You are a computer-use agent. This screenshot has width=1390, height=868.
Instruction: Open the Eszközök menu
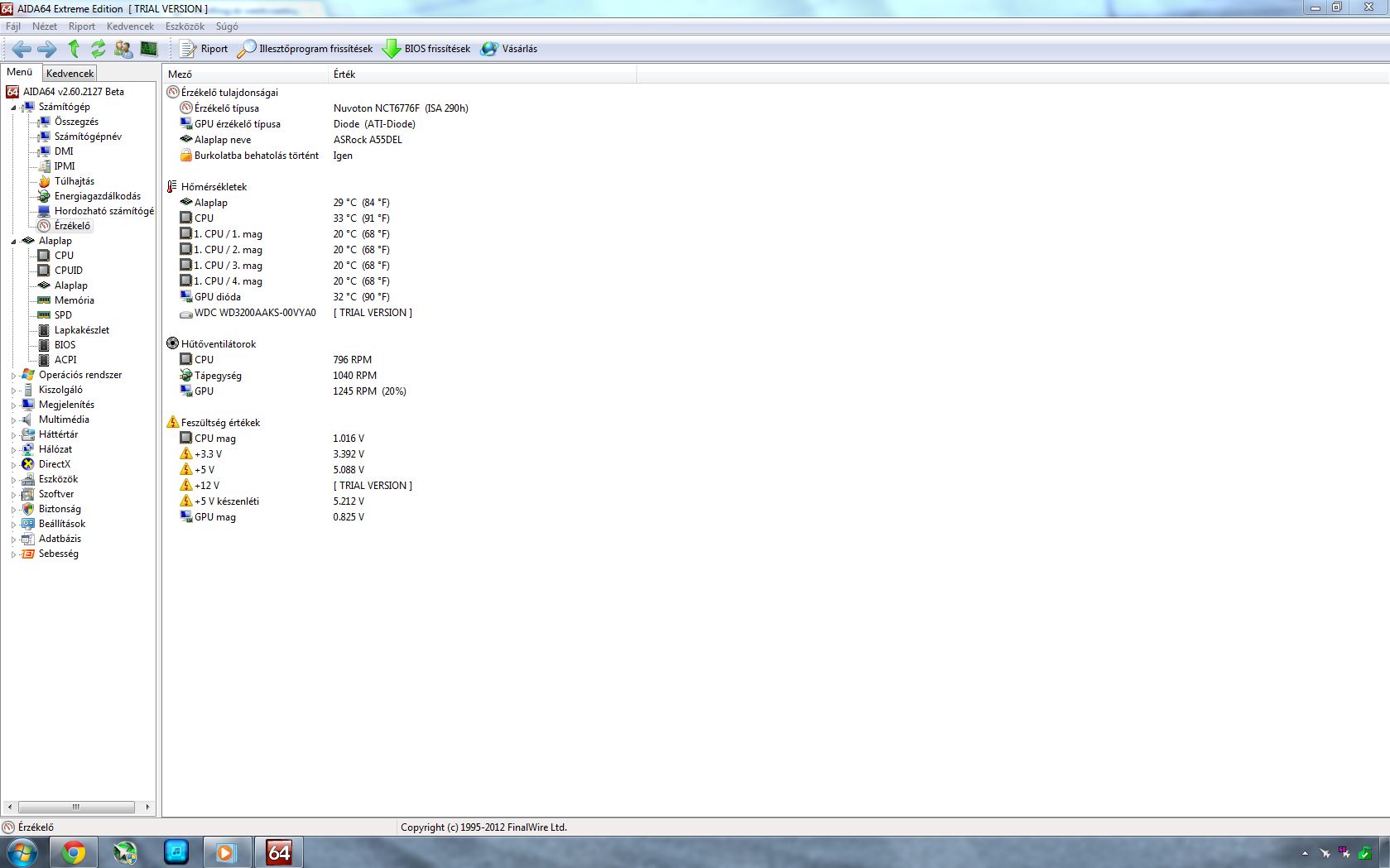[x=185, y=26]
